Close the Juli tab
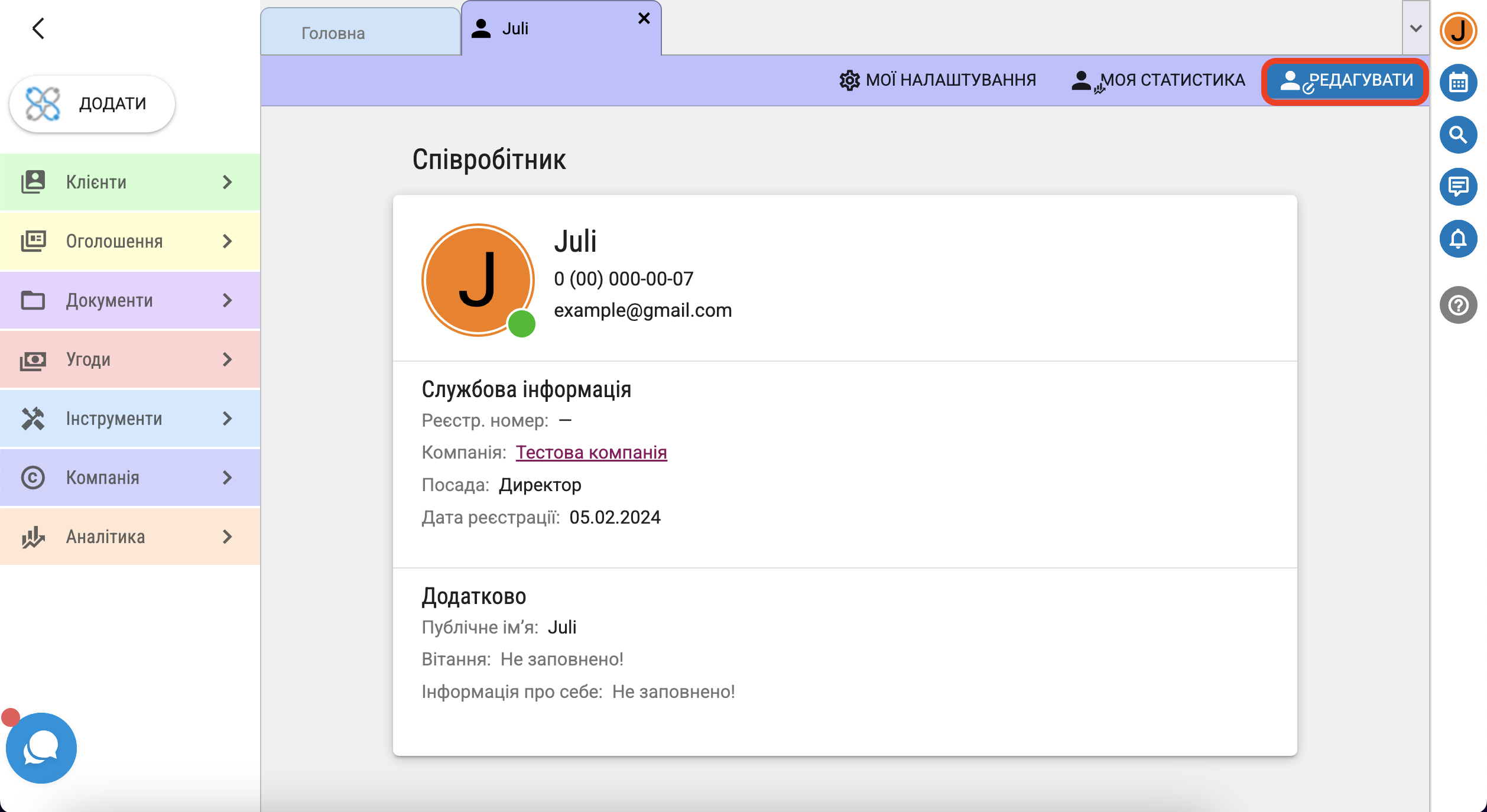This screenshot has height=812, width=1487. tap(644, 19)
